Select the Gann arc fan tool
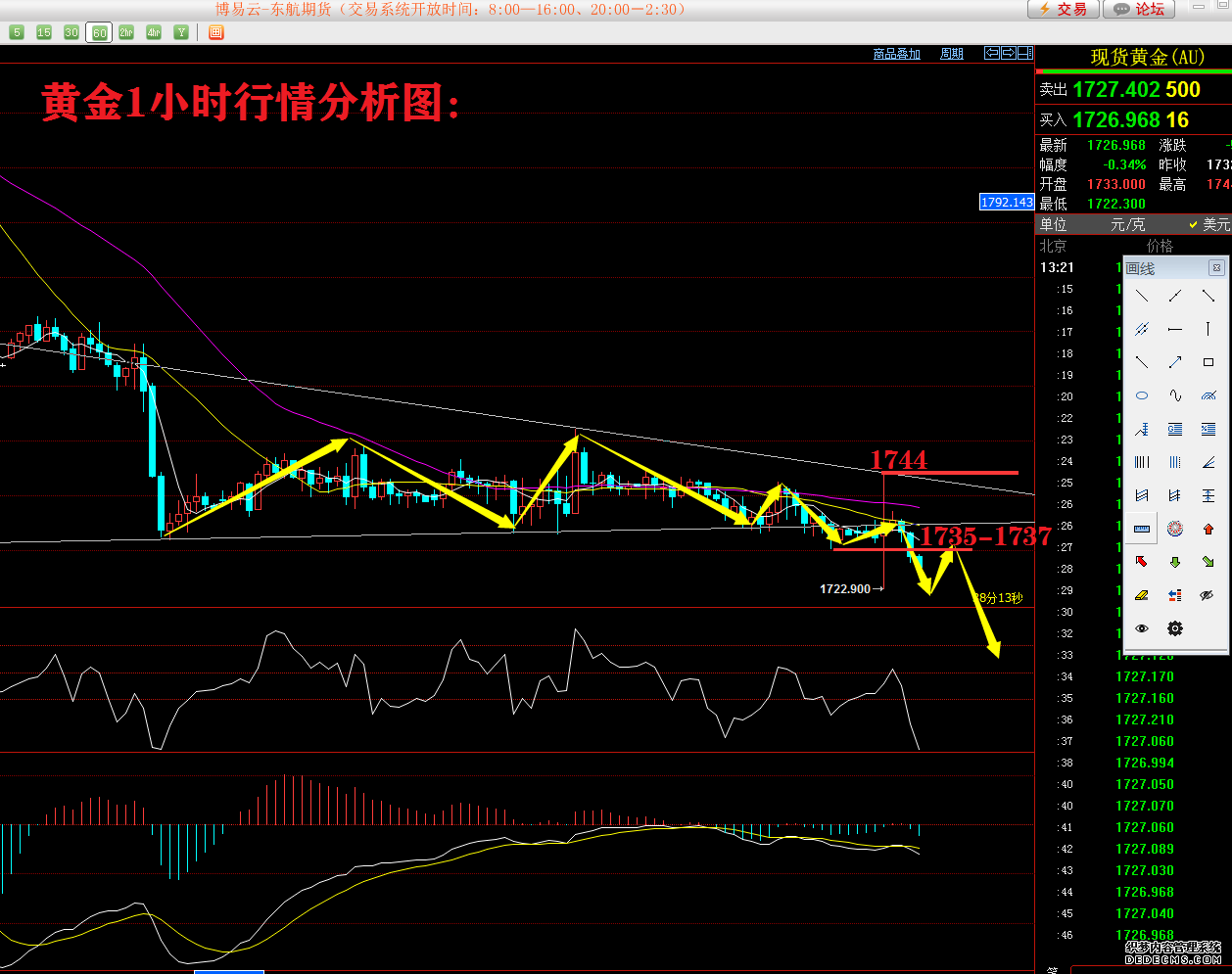This screenshot has width=1232, height=974. (x=1208, y=395)
